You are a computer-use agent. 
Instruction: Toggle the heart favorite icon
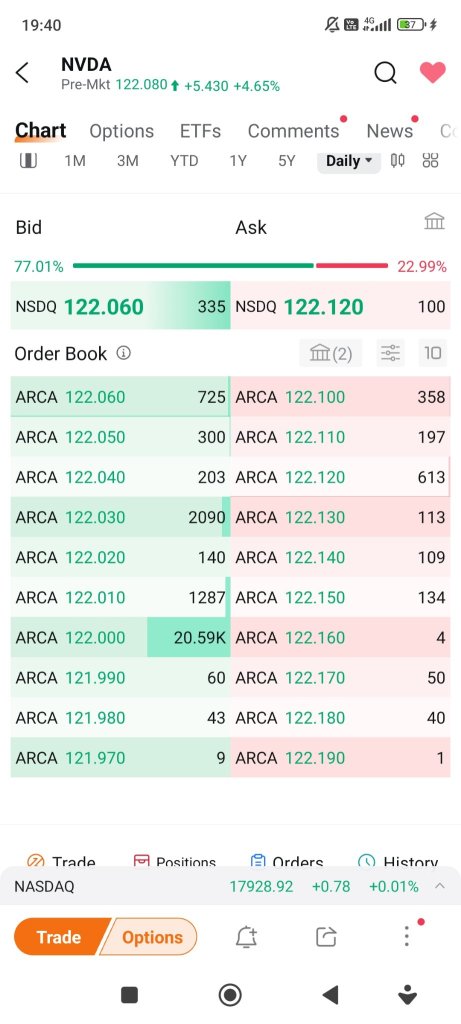pos(432,72)
